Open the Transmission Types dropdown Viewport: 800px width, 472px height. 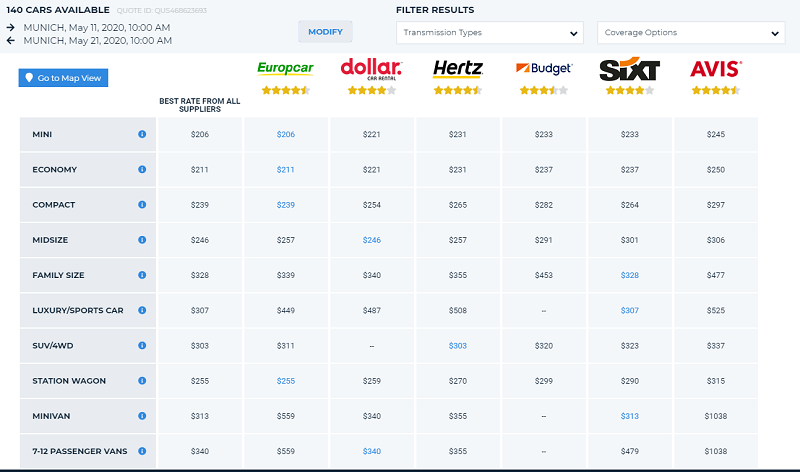[x=490, y=33]
